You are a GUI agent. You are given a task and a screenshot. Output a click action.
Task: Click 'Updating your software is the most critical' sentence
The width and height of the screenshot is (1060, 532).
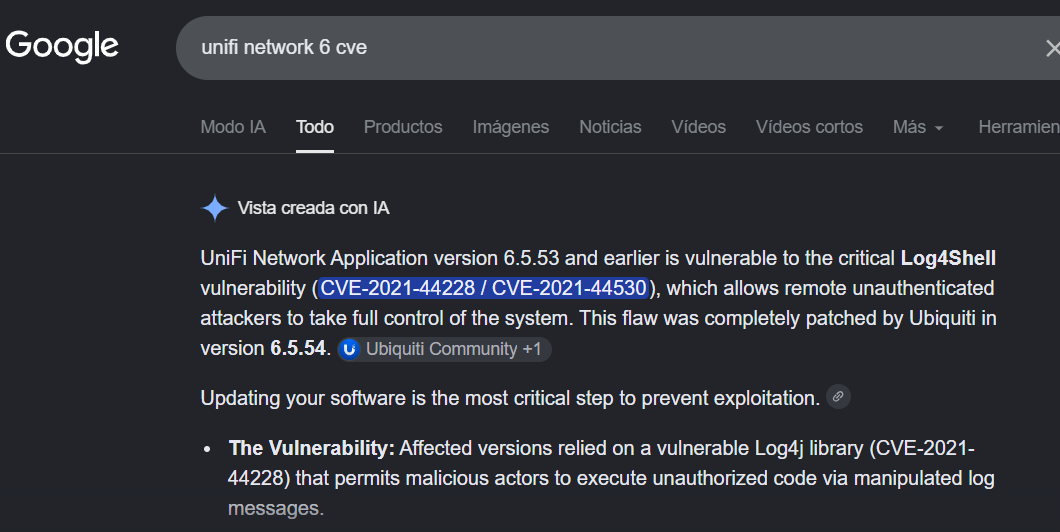(510, 398)
